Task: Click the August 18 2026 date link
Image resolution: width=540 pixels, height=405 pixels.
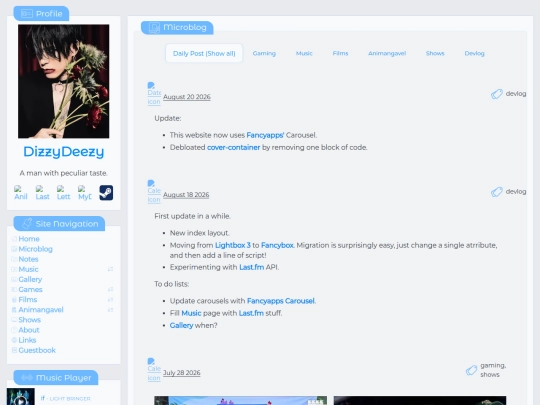Action: (186, 195)
